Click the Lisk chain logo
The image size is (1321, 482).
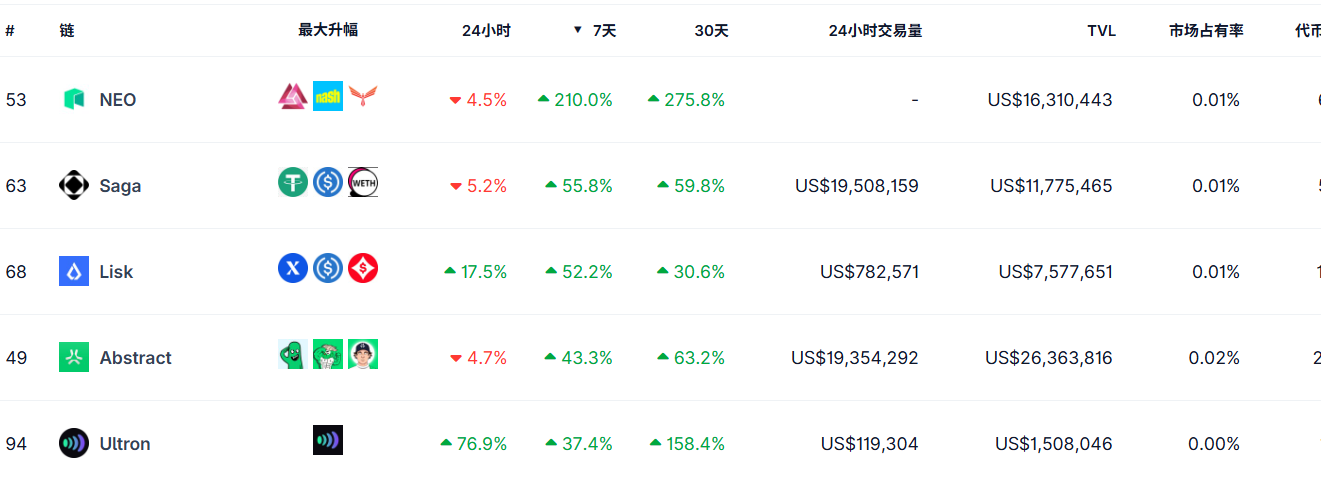point(74,271)
